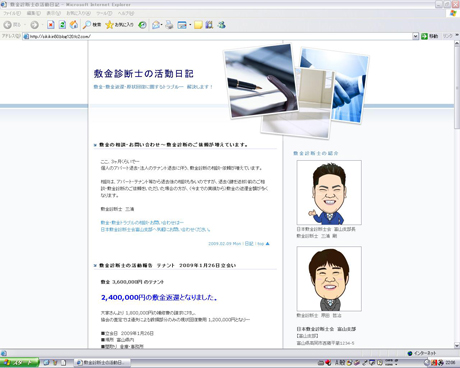
Task: Click the Research book toolbar icon
Action: pyautogui.click(x=209, y=25)
